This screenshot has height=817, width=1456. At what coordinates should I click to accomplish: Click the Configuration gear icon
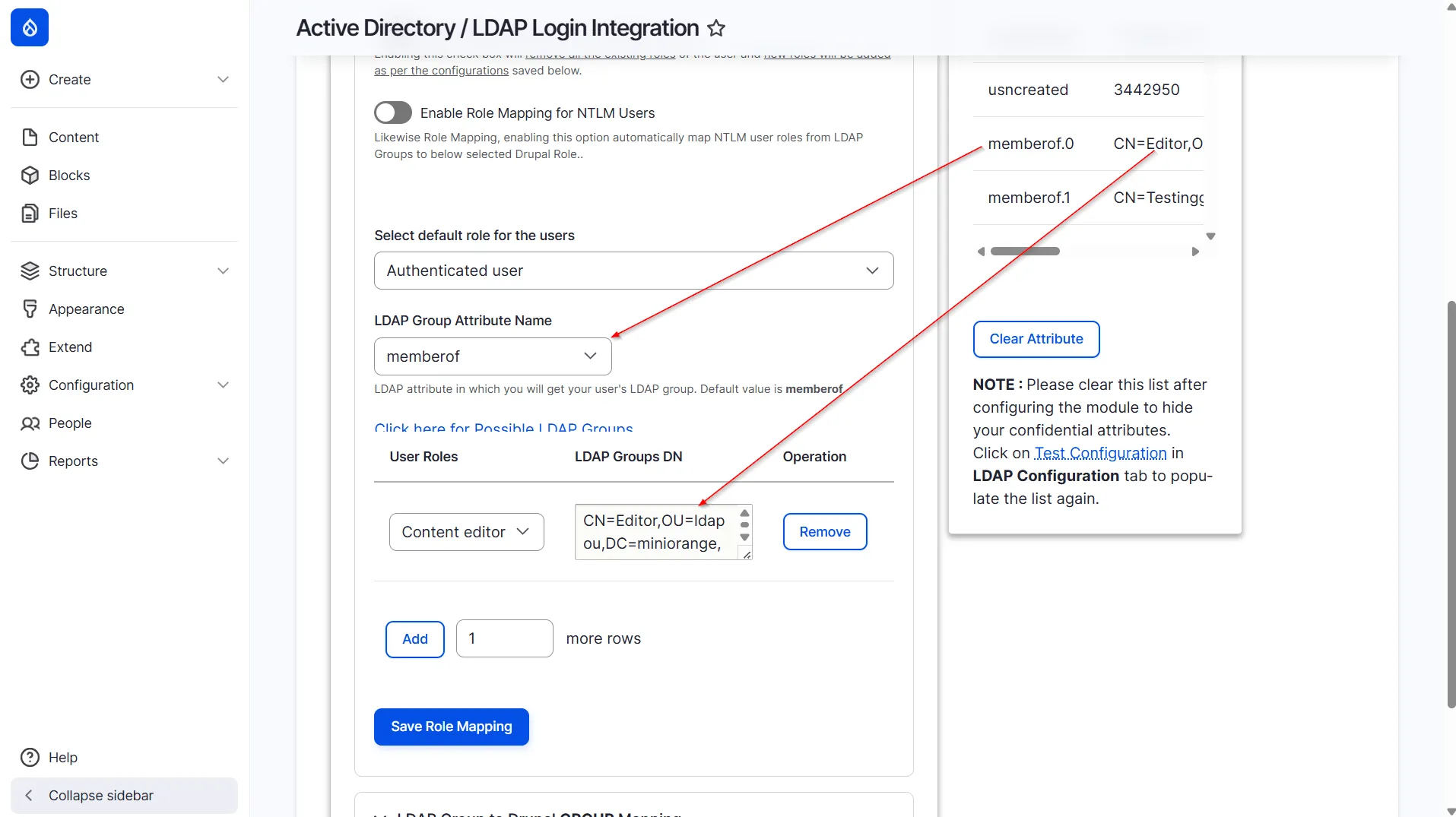point(30,385)
